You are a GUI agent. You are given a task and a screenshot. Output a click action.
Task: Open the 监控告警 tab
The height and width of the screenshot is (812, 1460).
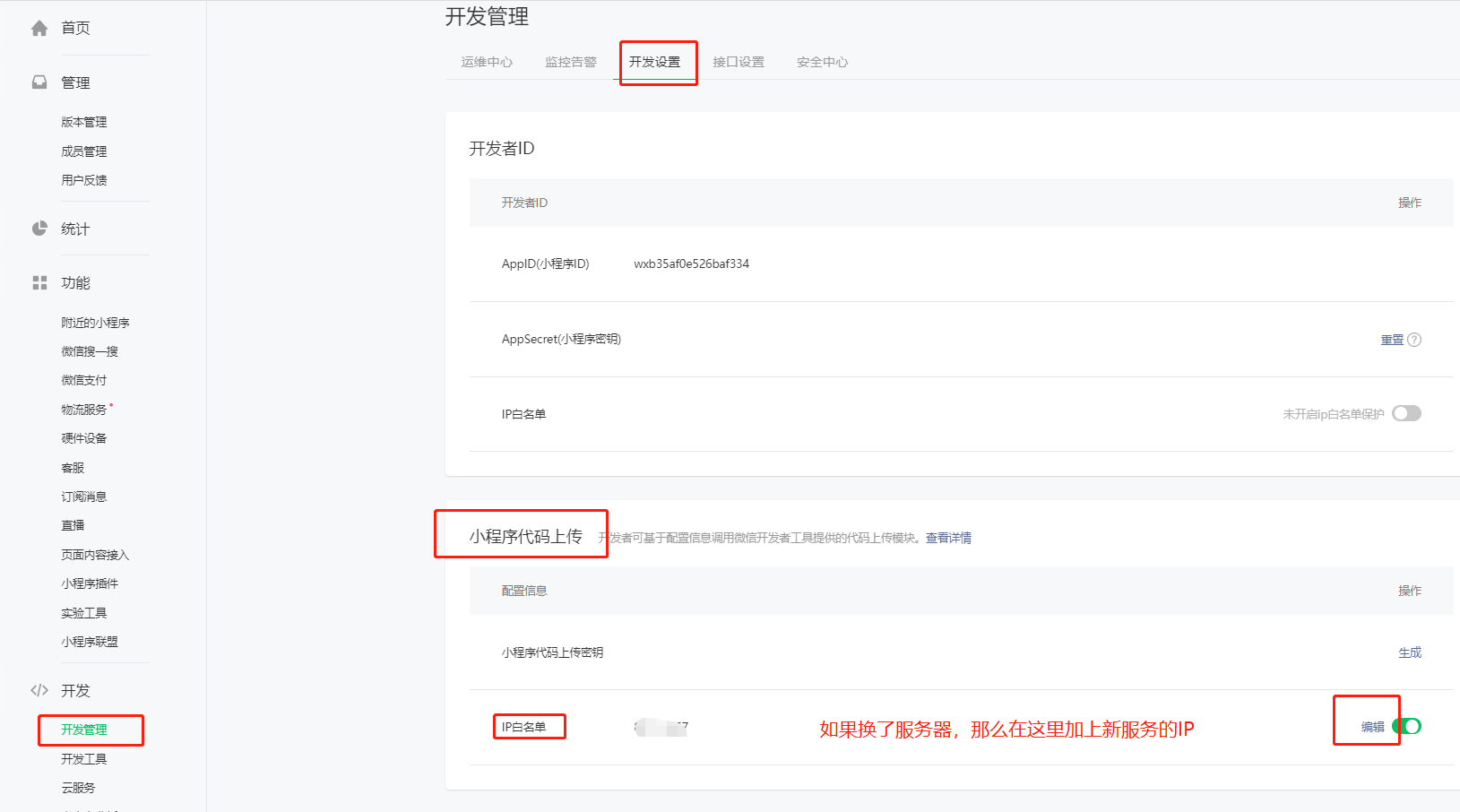click(x=571, y=62)
